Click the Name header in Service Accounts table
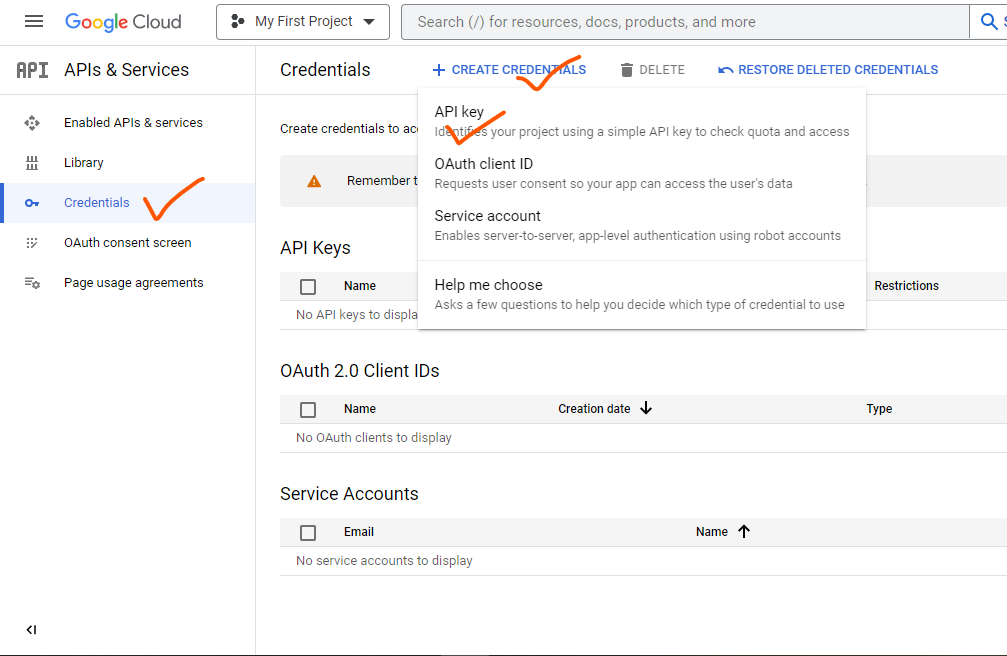Screen dimensions: 1007x656 point(712,532)
